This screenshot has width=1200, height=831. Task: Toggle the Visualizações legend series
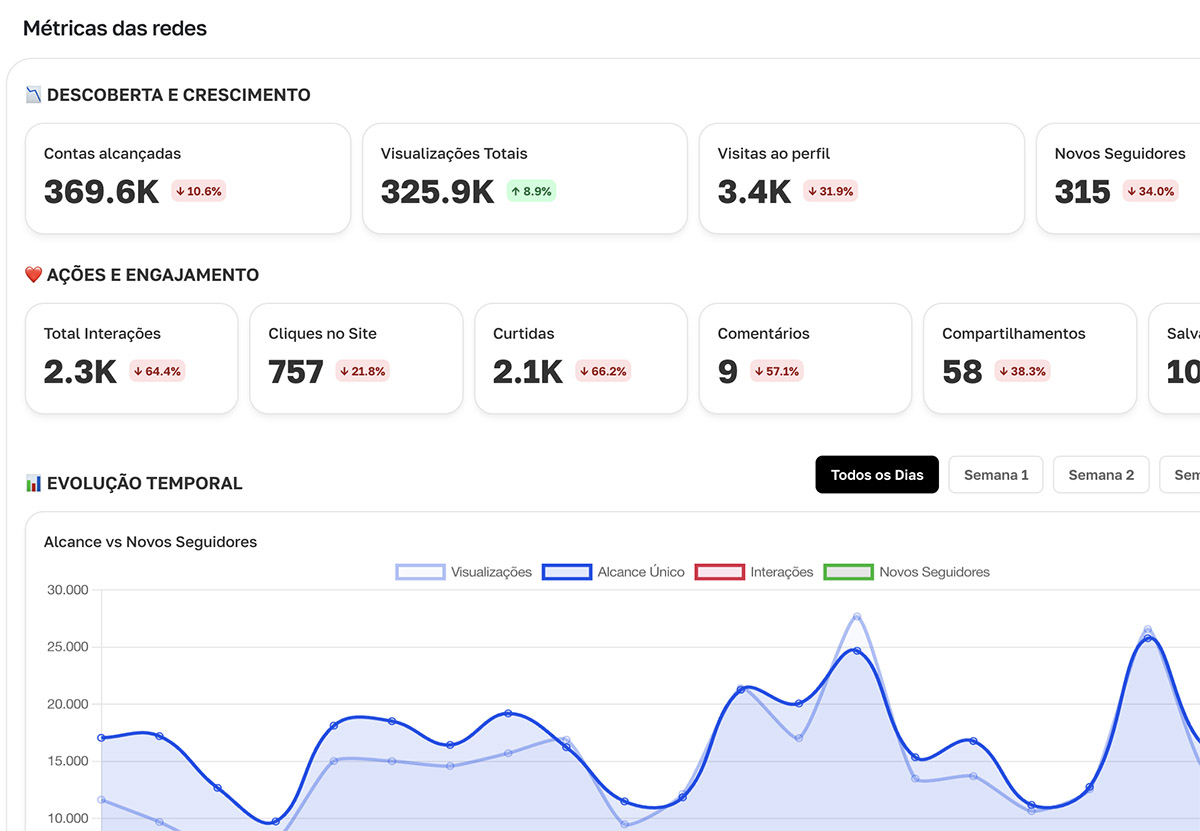[x=464, y=572]
